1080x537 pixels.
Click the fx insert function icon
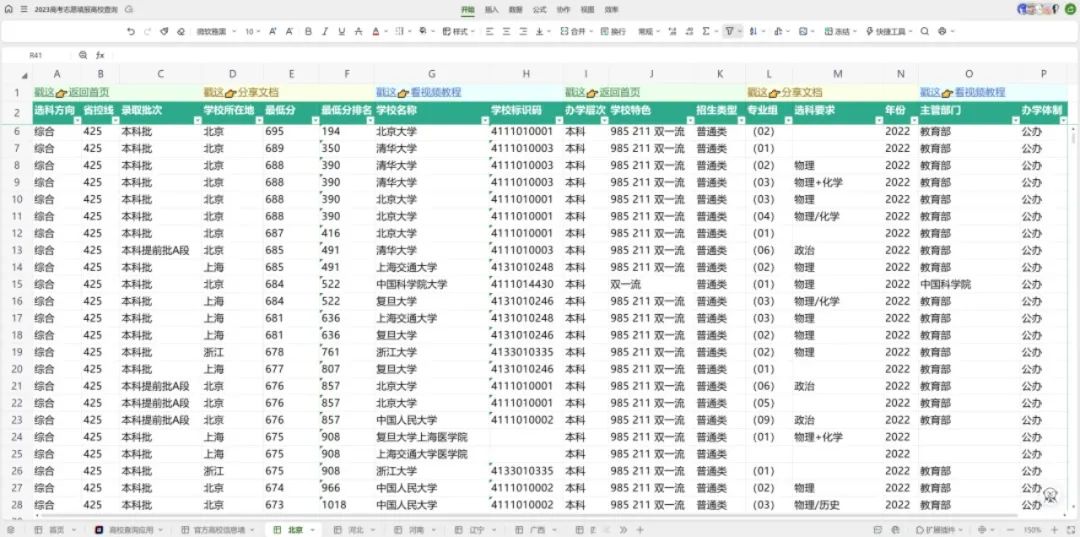click(100, 55)
